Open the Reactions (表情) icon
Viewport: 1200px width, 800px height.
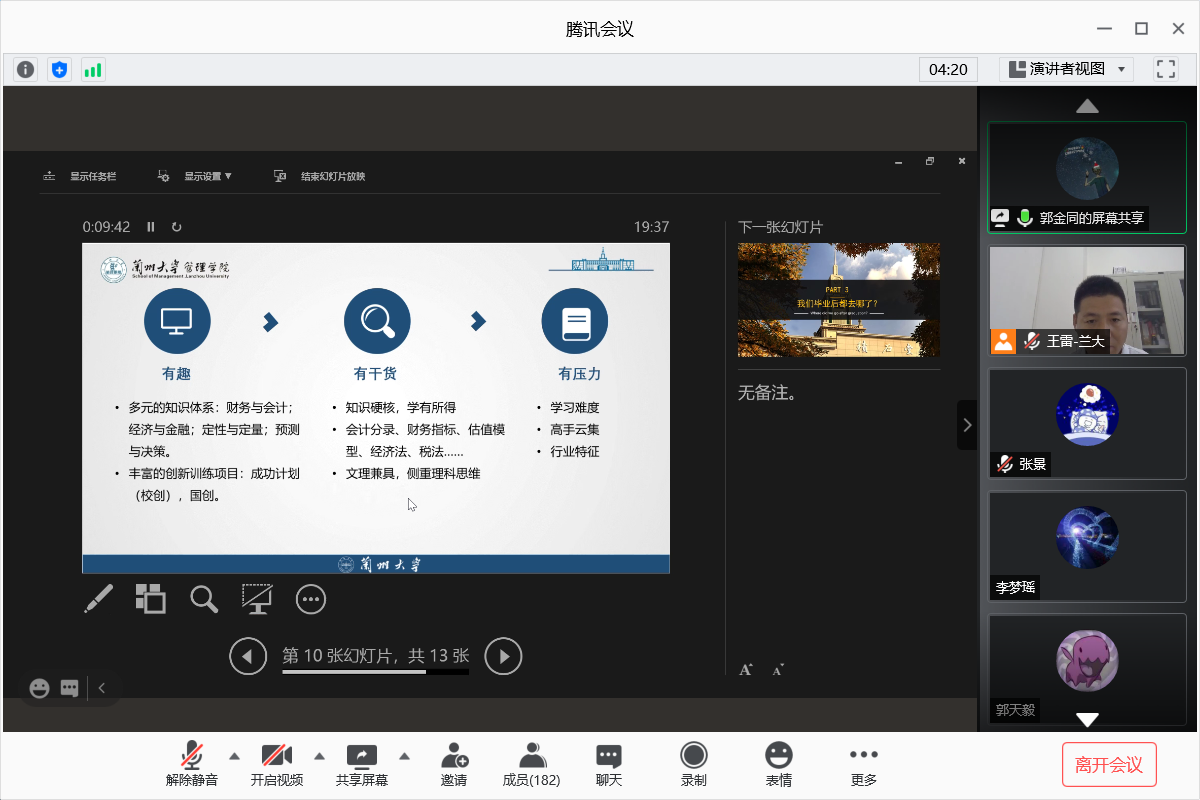(778, 764)
